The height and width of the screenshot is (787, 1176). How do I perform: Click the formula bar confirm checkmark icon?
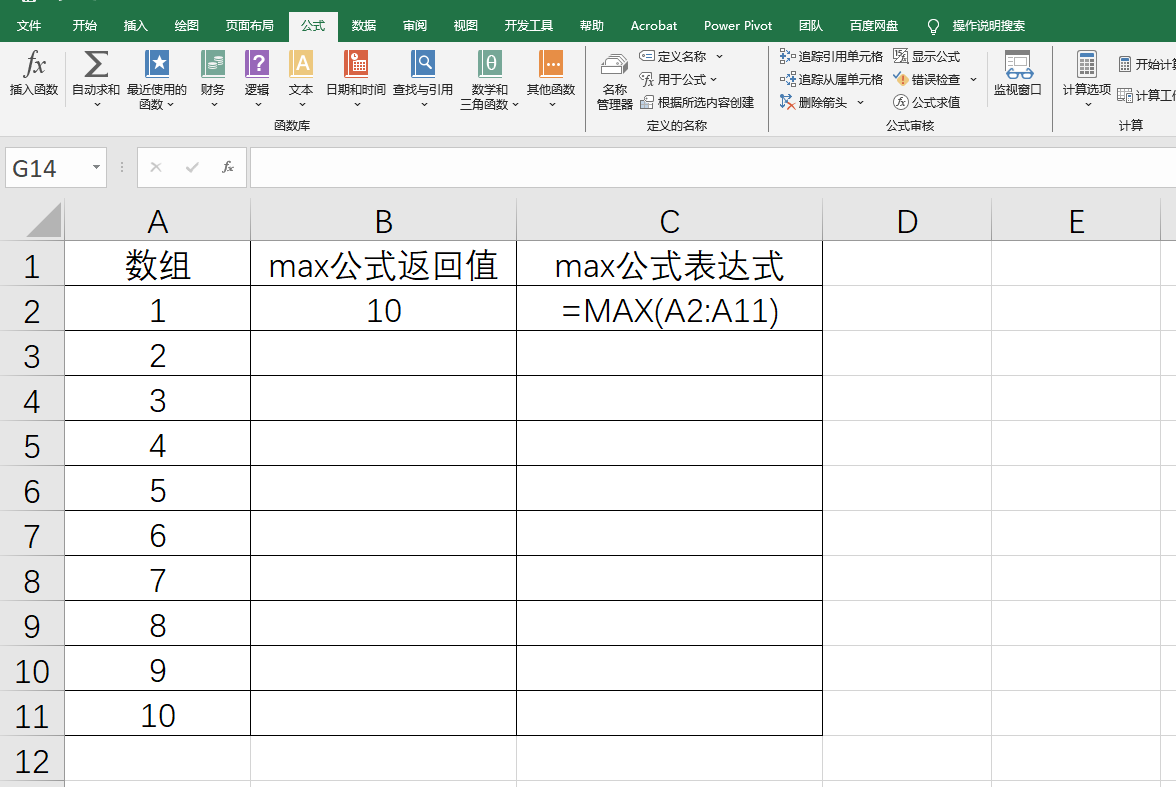tap(192, 167)
